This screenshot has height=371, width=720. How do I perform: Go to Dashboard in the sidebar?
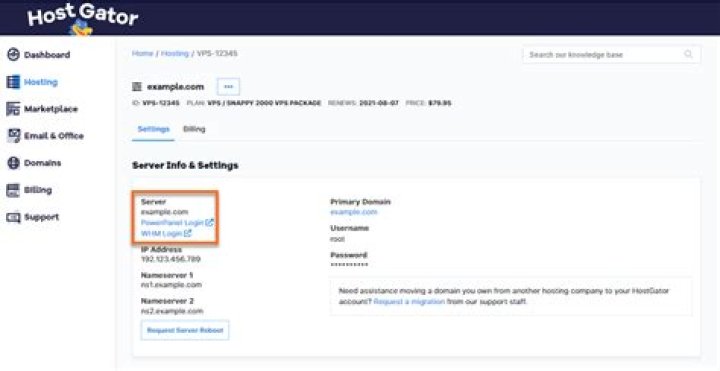(x=47, y=55)
